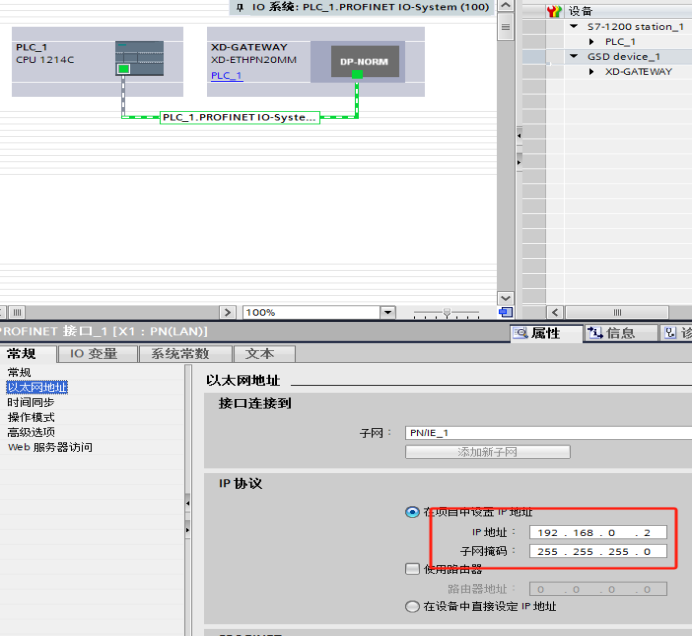Image resolution: width=692 pixels, height=636 pixels.
Task: Switch to the IO 变量 tab
Action: [x=97, y=354]
